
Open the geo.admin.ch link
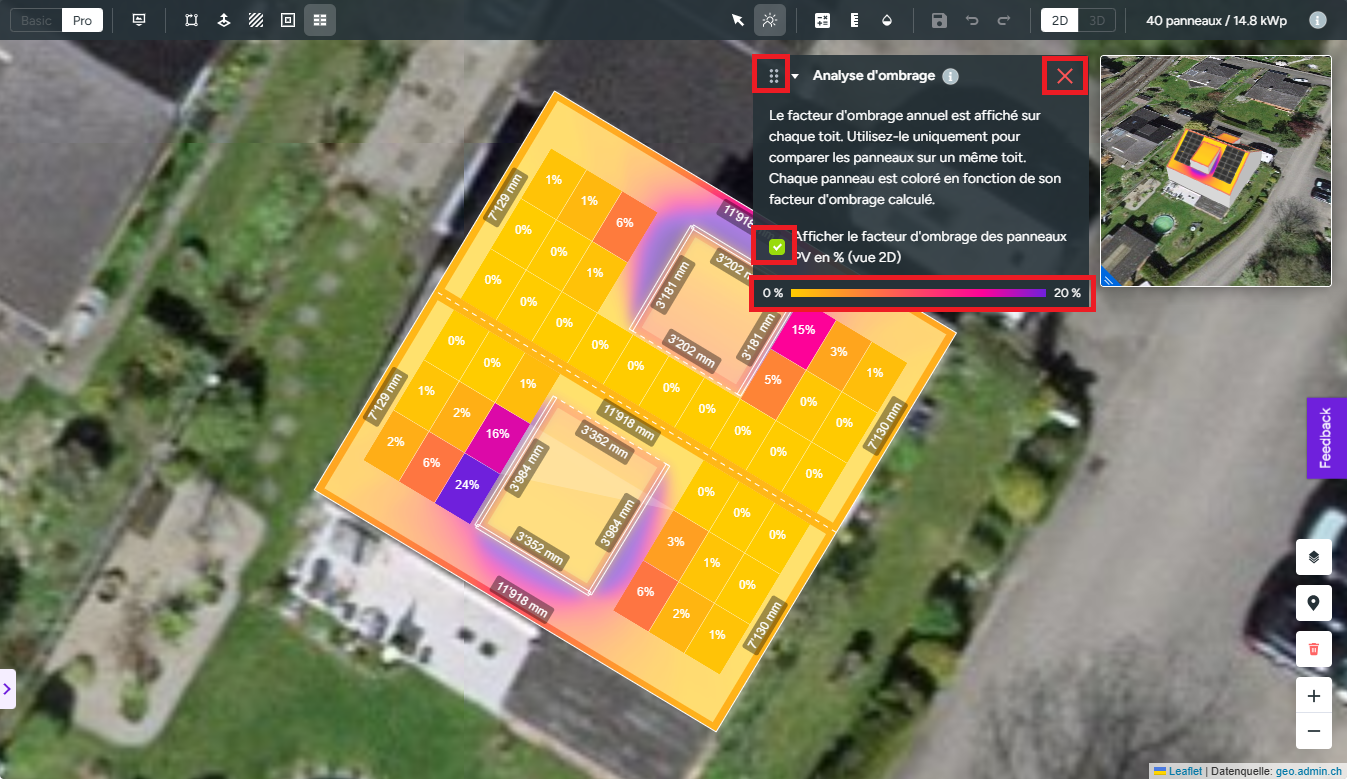pos(1309,771)
